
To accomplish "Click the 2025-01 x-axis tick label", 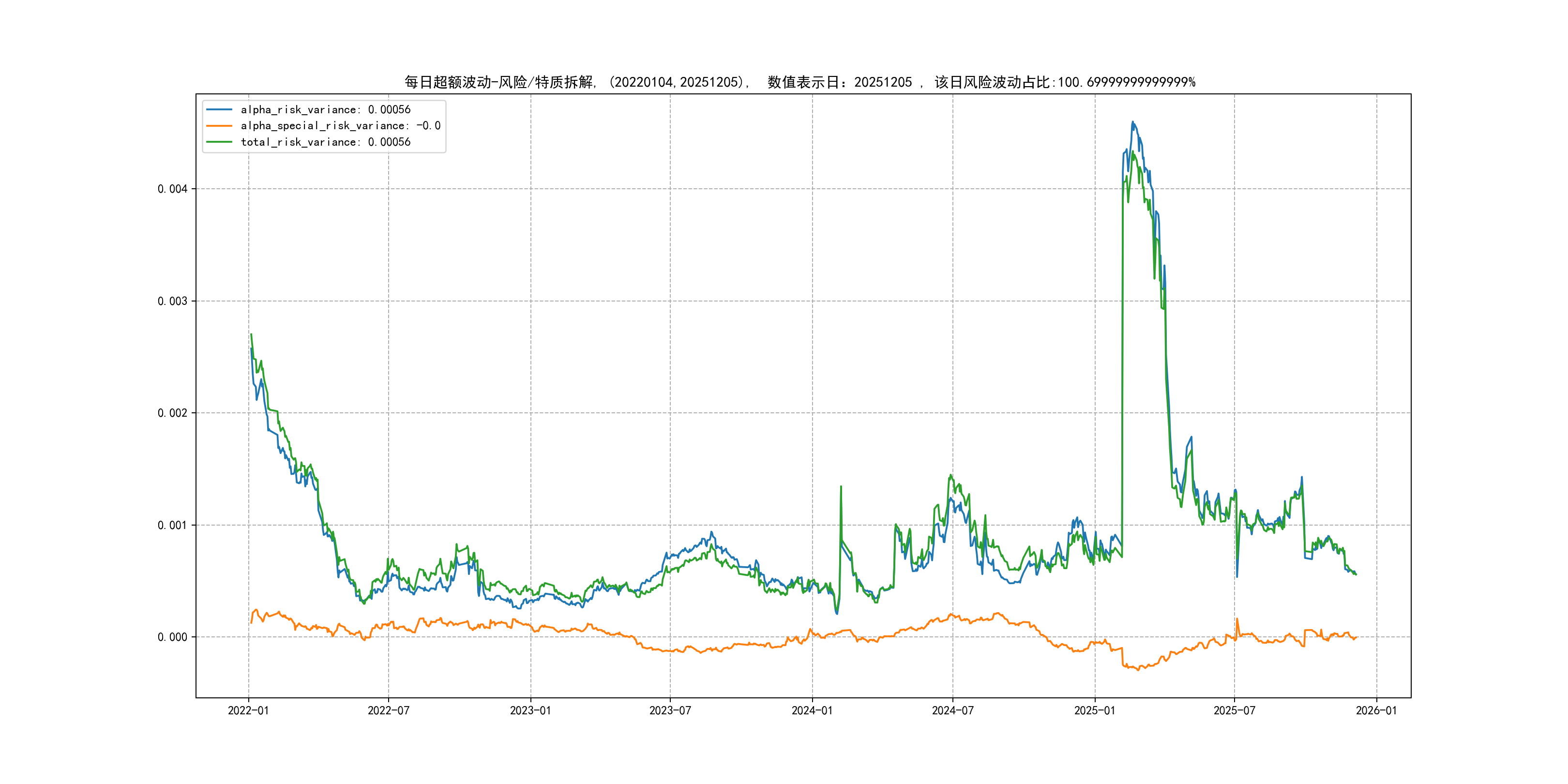I will (x=1094, y=710).
